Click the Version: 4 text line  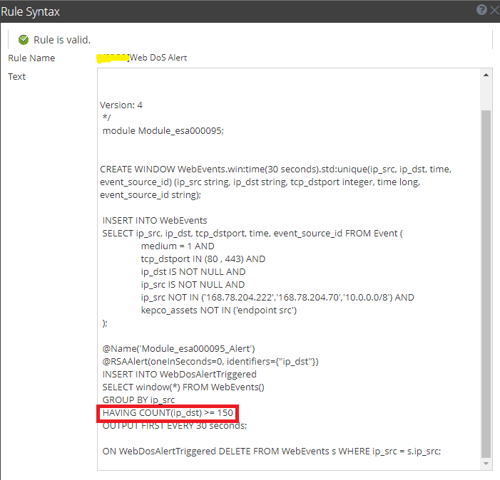click(x=121, y=105)
